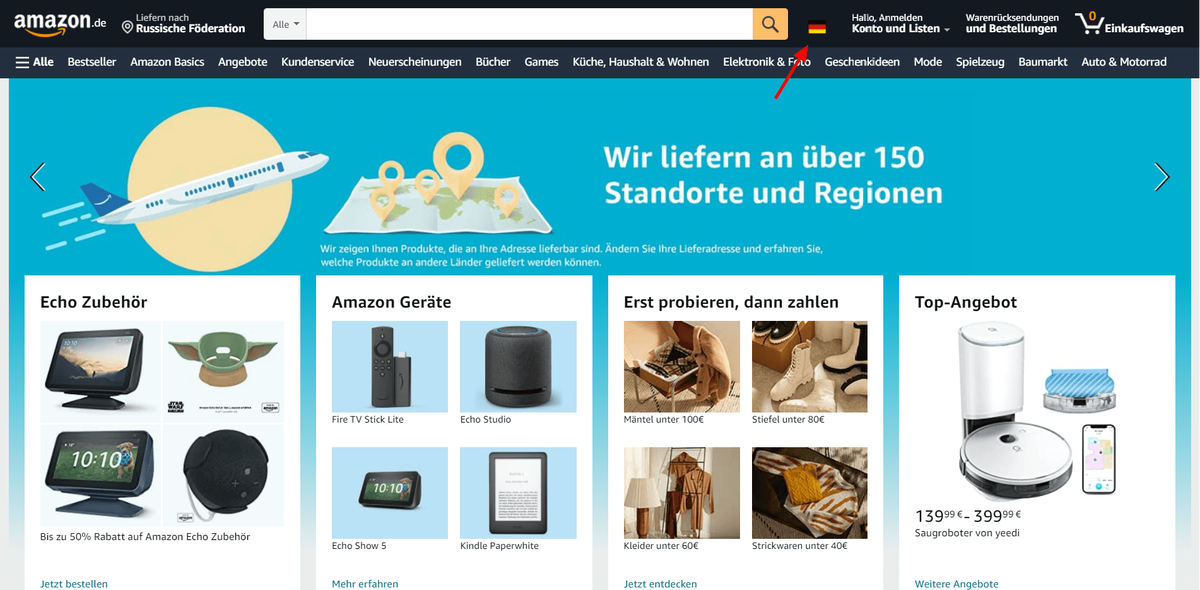Open the Alle hamburger menu
1200x590 pixels.
tap(35, 62)
